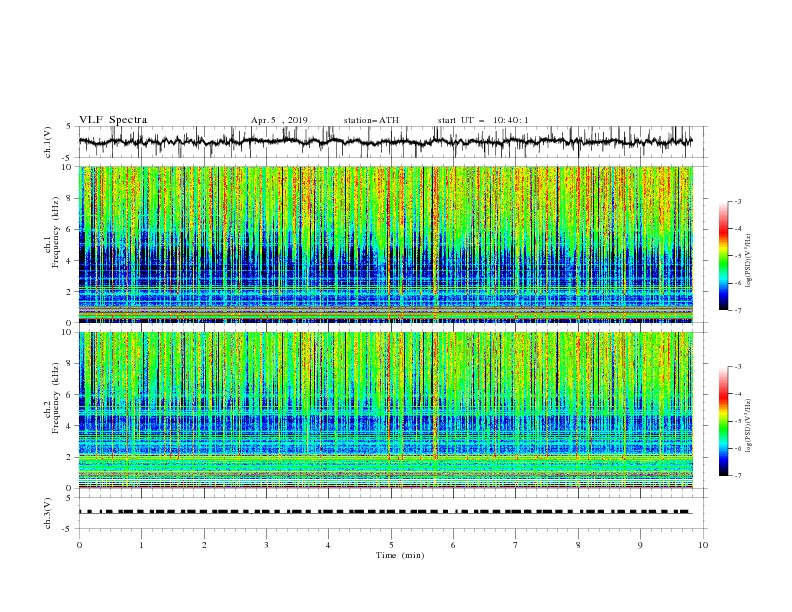Click the time axis tick label "7"
Screen dimensions: 792x612
[516, 545]
